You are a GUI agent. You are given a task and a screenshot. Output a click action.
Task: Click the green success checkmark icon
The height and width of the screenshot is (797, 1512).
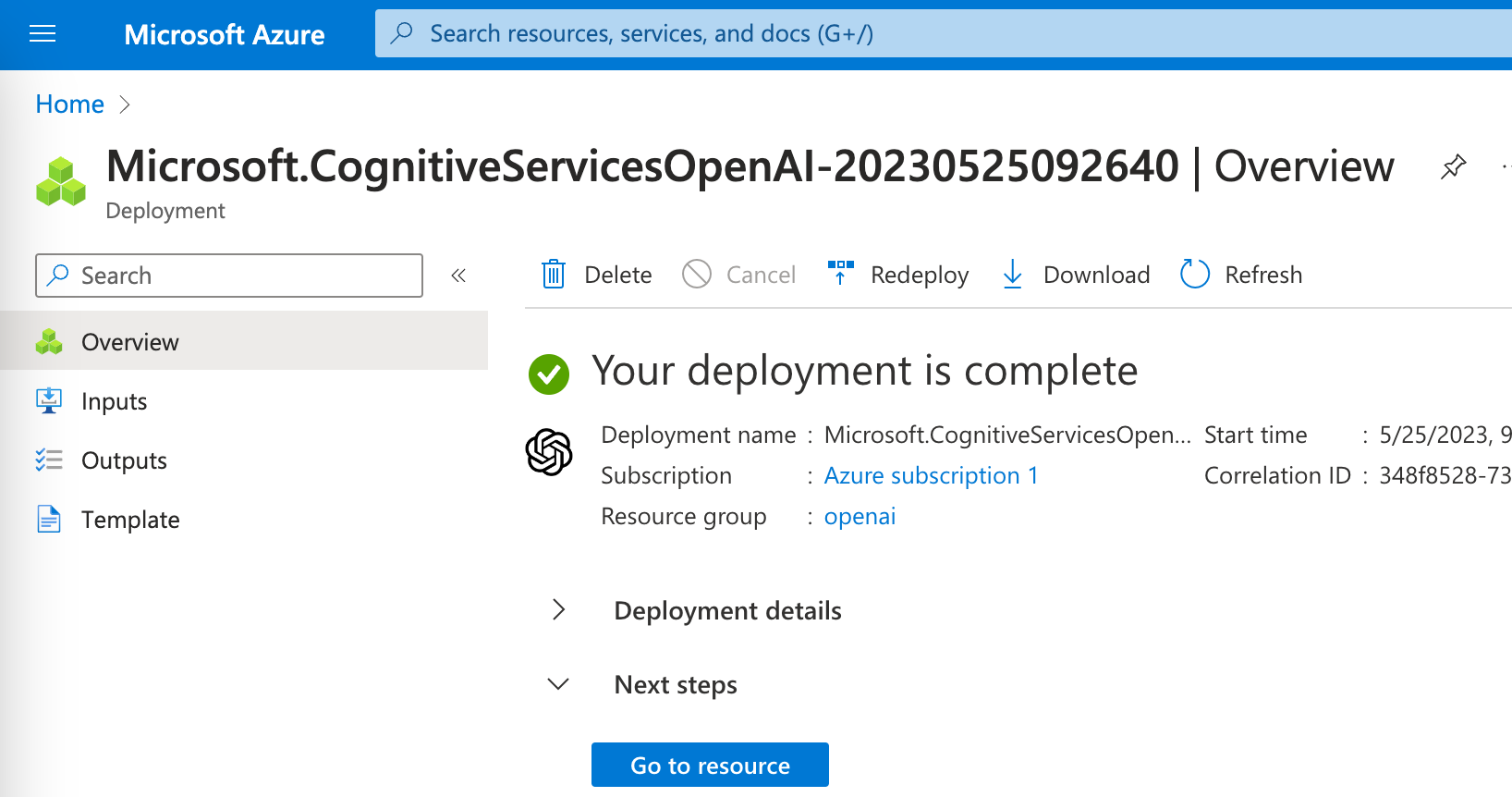[549, 374]
